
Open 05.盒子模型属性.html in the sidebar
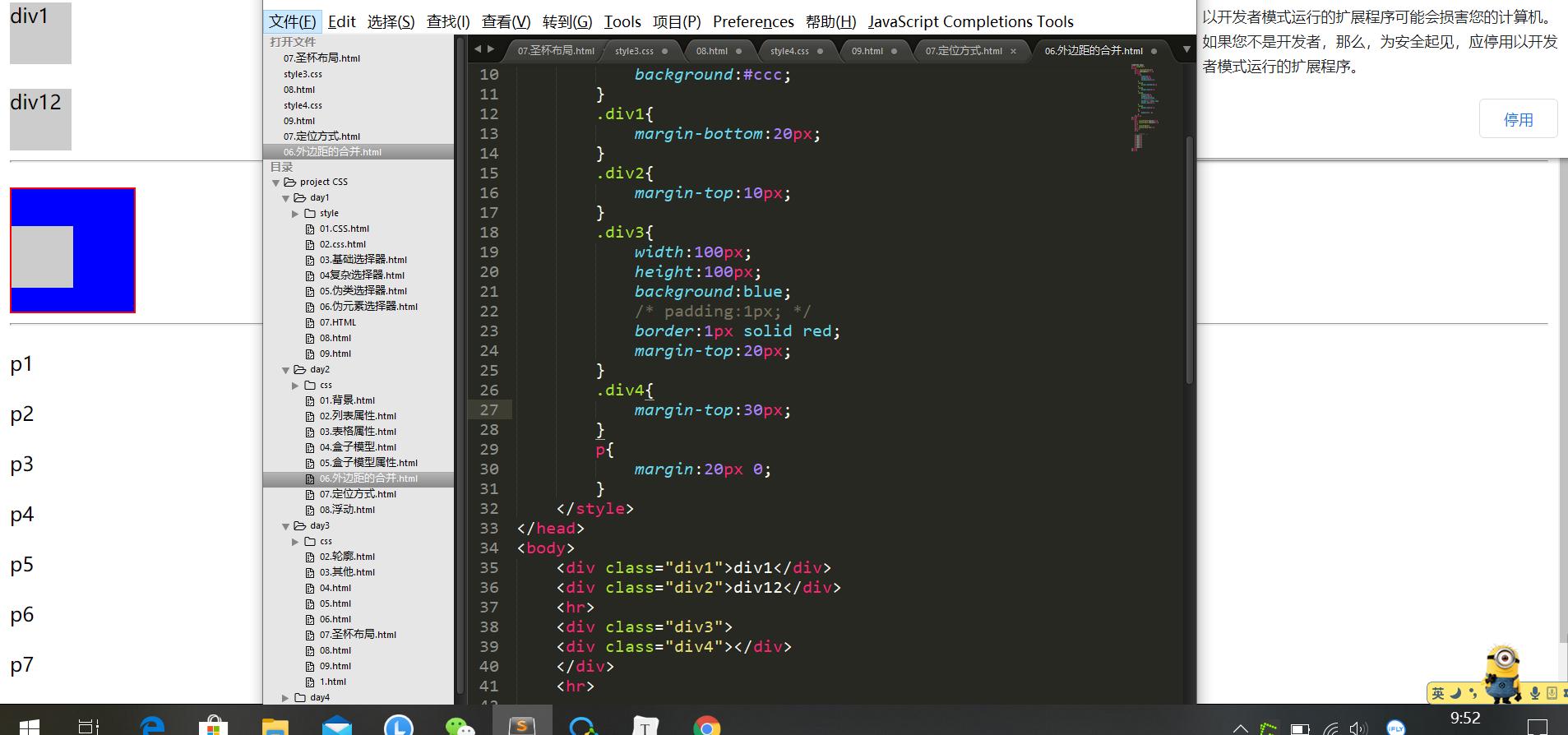(368, 463)
